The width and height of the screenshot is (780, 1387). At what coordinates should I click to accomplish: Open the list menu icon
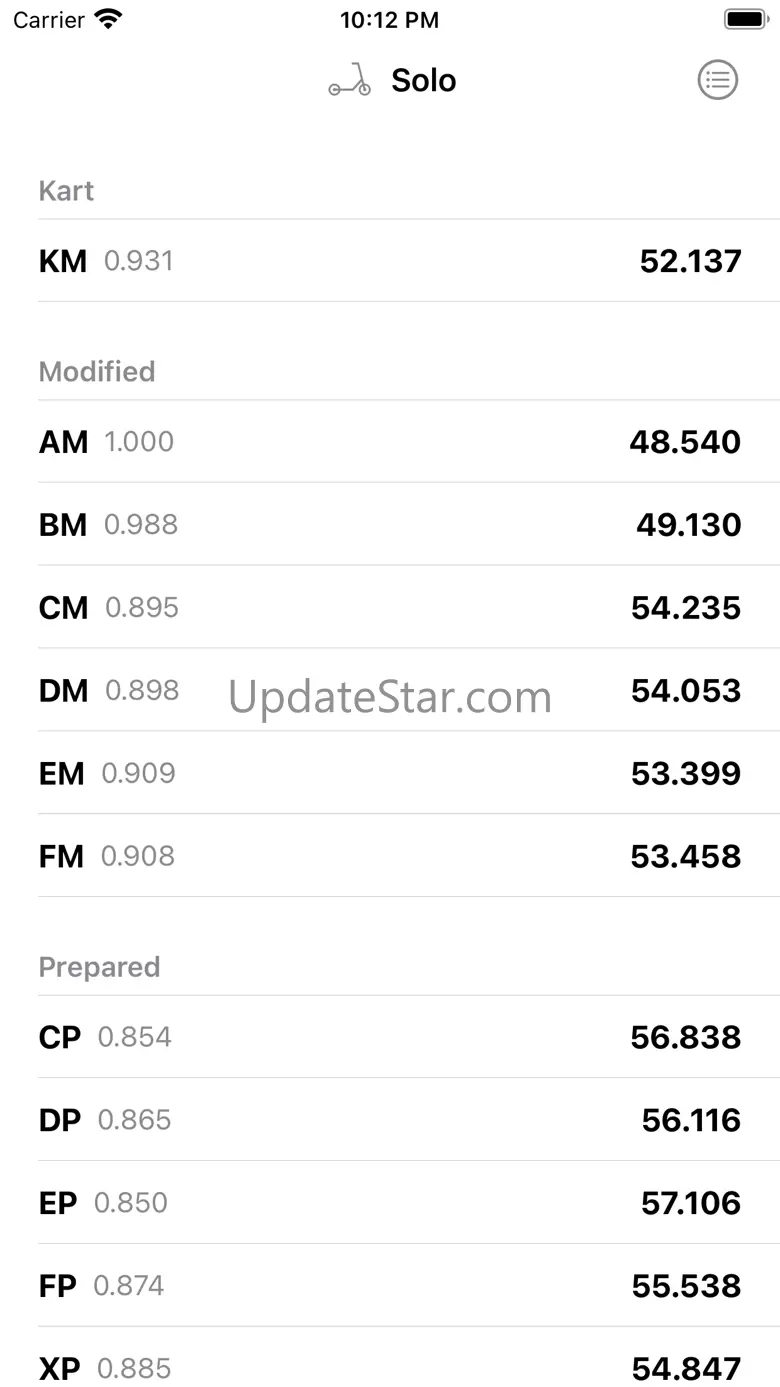717,80
